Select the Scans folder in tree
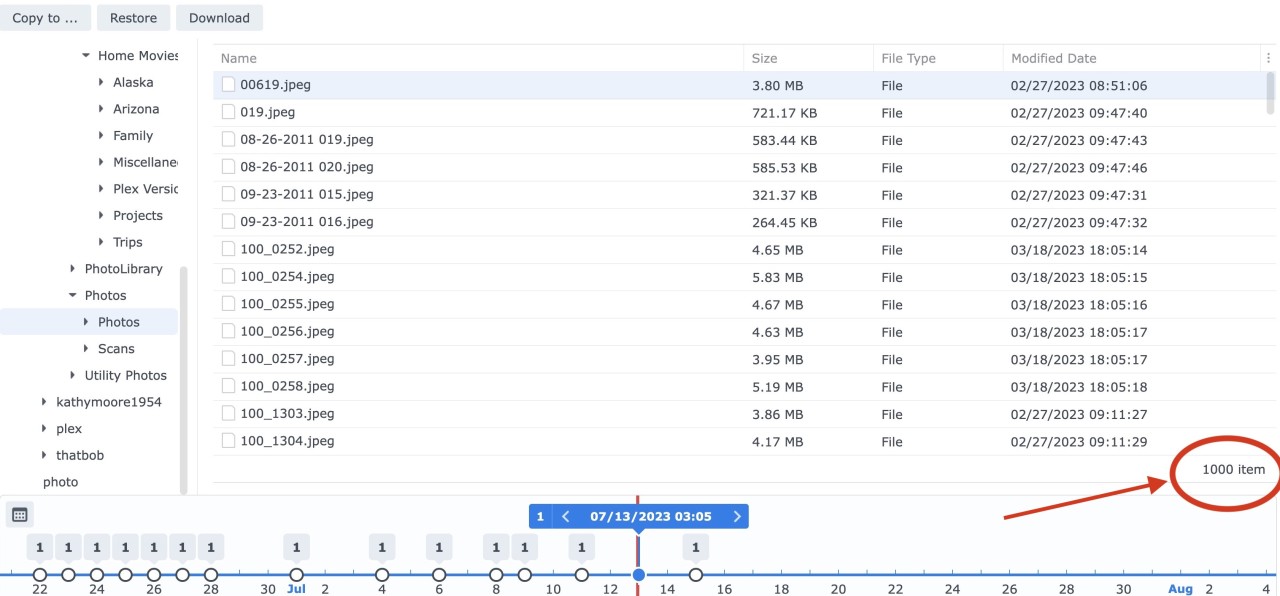Viewport: 1280px width, 596px height. 116,348
